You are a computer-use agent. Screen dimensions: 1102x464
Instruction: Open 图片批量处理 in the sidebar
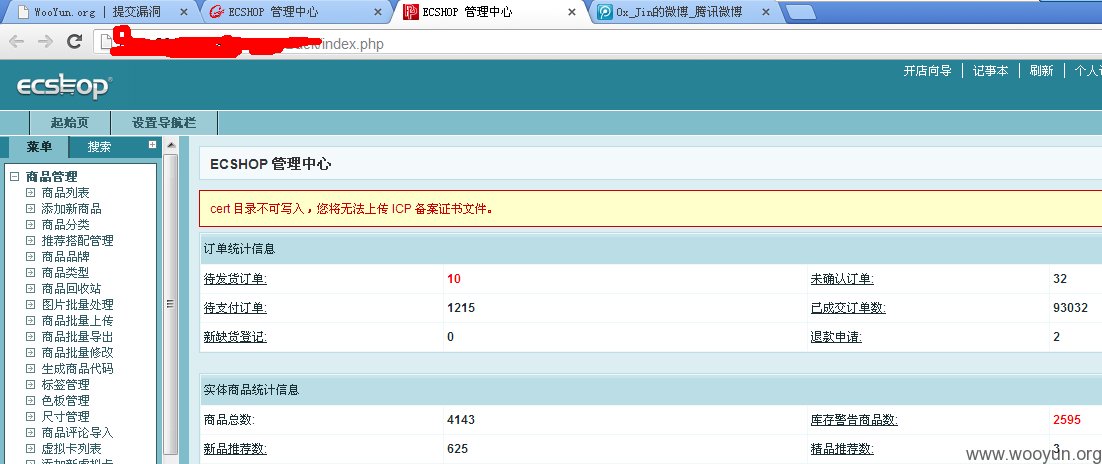77,304
